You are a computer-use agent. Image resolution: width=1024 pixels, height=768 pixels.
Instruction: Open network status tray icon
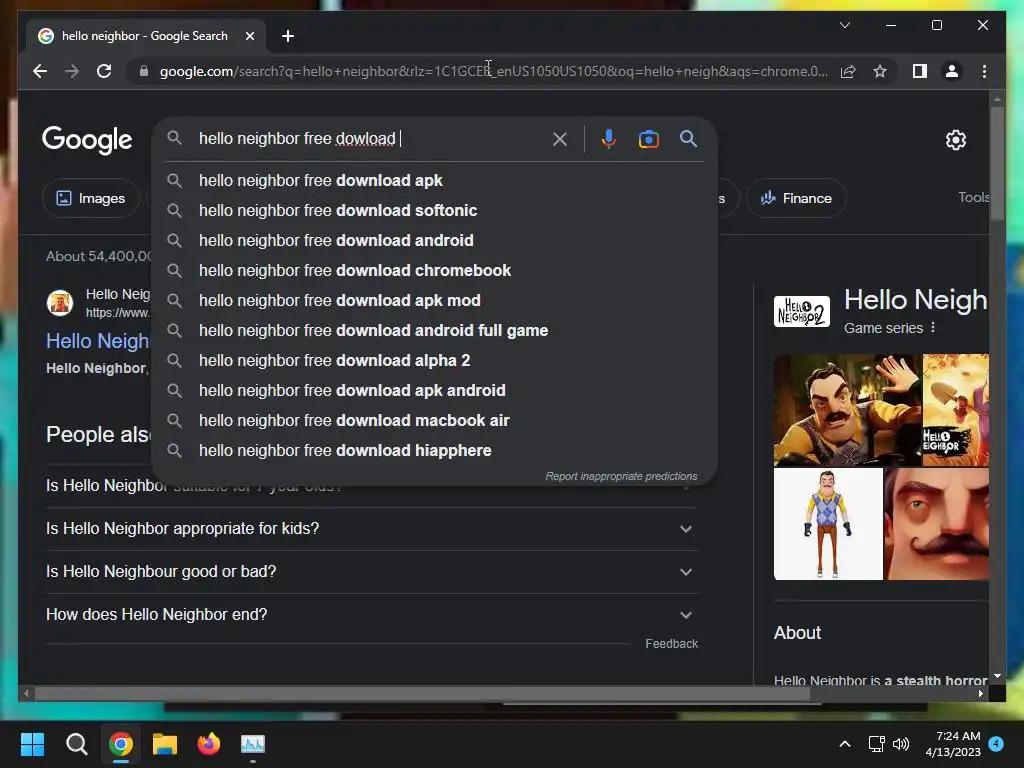point(876,744)
